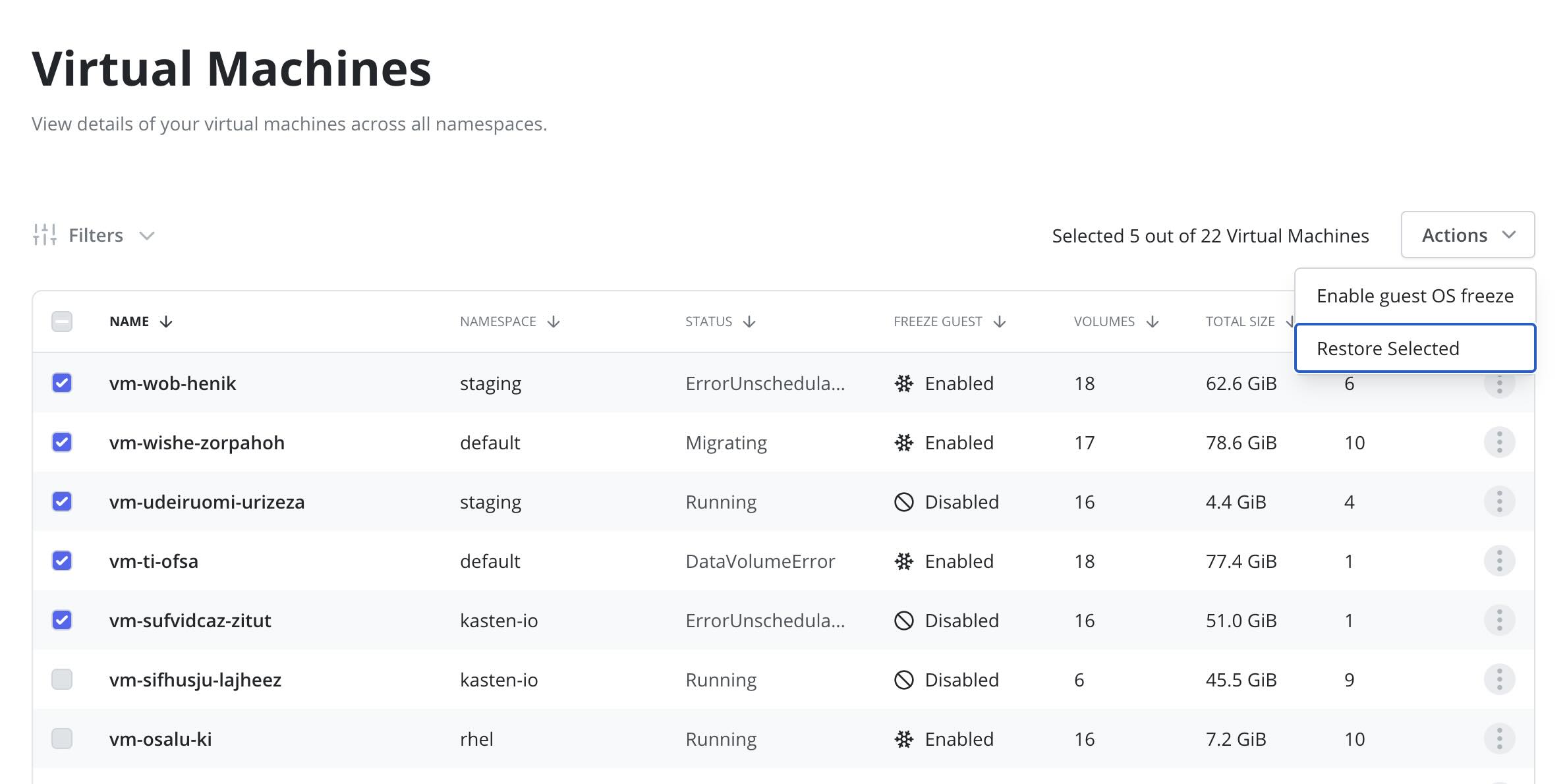Select 'Enable guest OS freeze' from the menu
Image resolution: width=1567 pixels, height=784 pixels.
tap(1415, 296)
